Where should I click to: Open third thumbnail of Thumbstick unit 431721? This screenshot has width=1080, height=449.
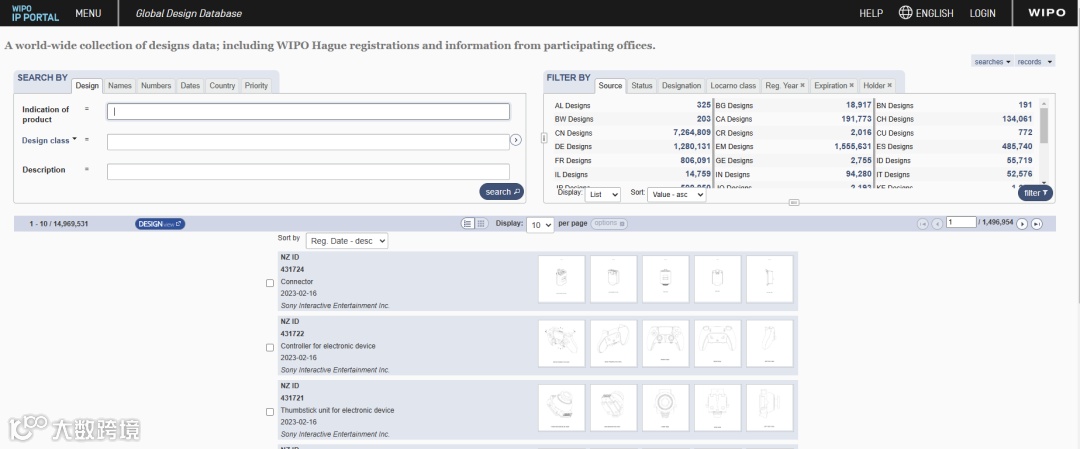[x=665, y=408]
